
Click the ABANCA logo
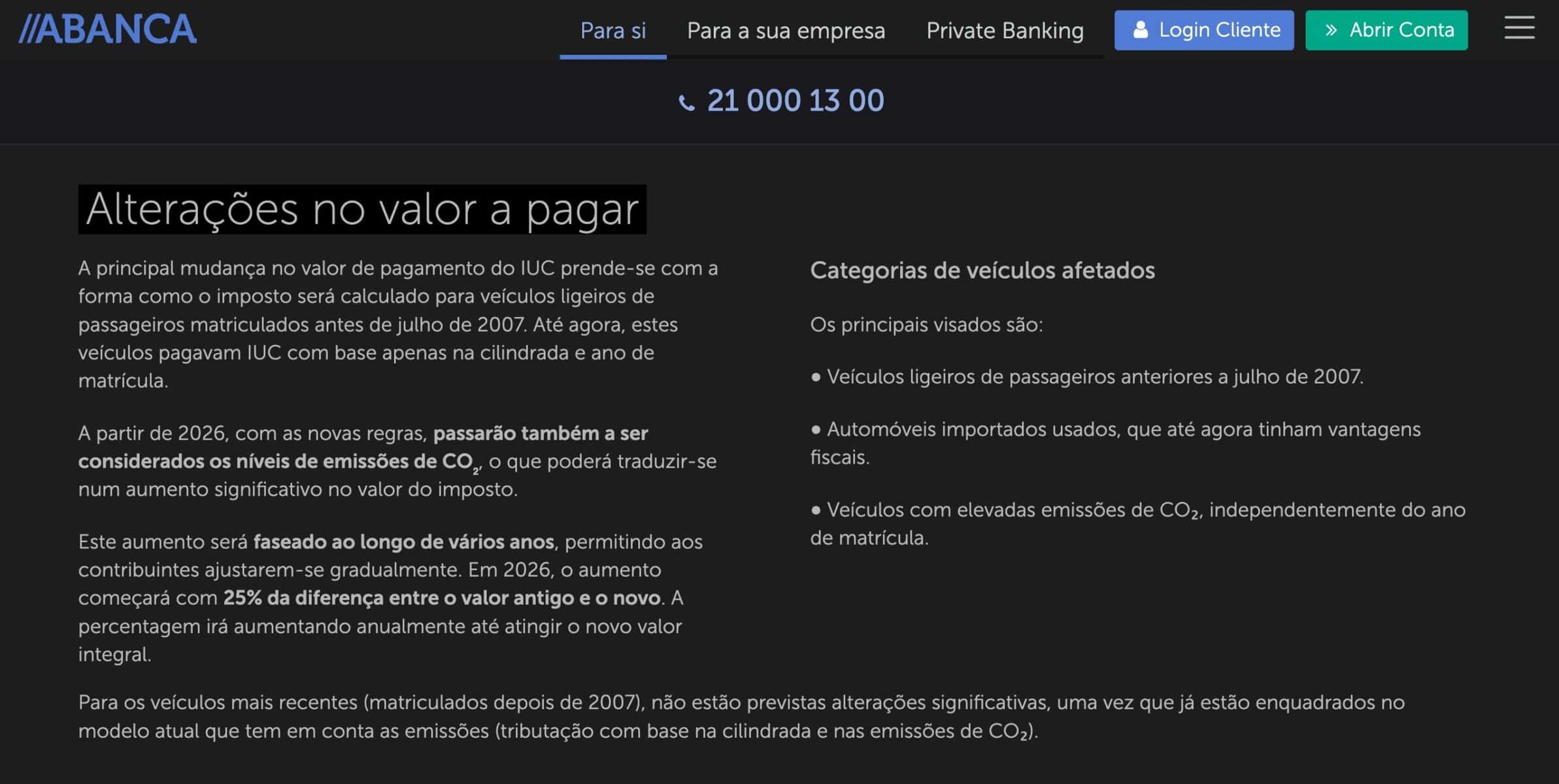pos(108,29)
